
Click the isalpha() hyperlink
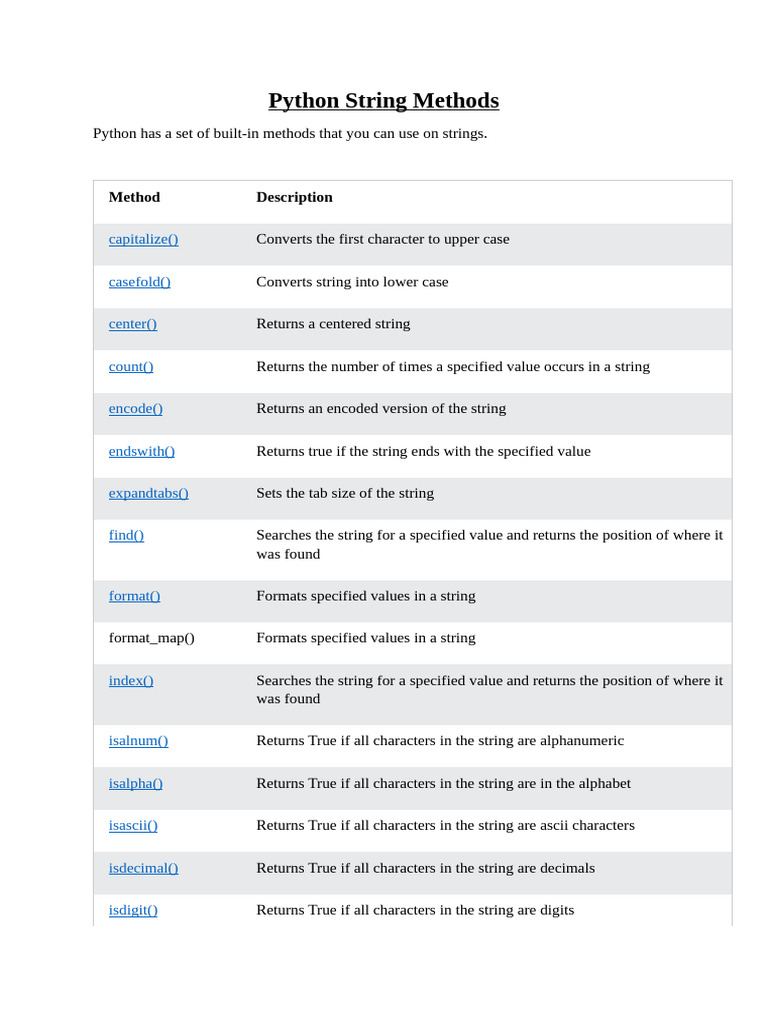135,783
